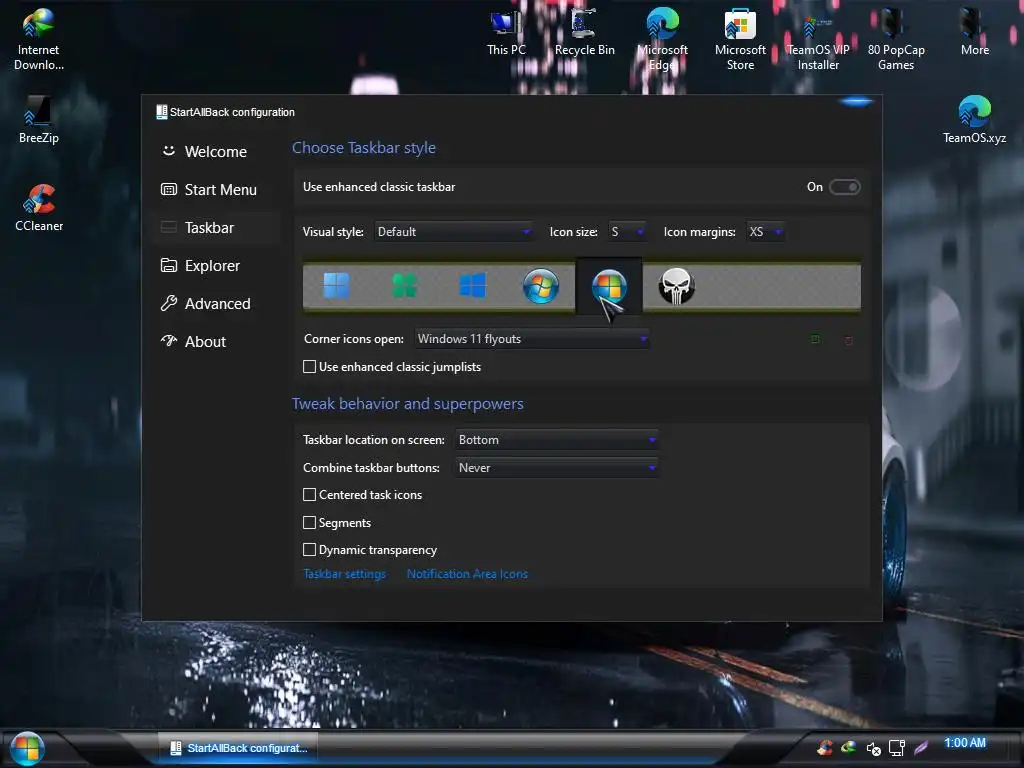The width and height of the screenshot is (1024, 768).
Task: Select the More desktop folder icon
Action: 974,32
